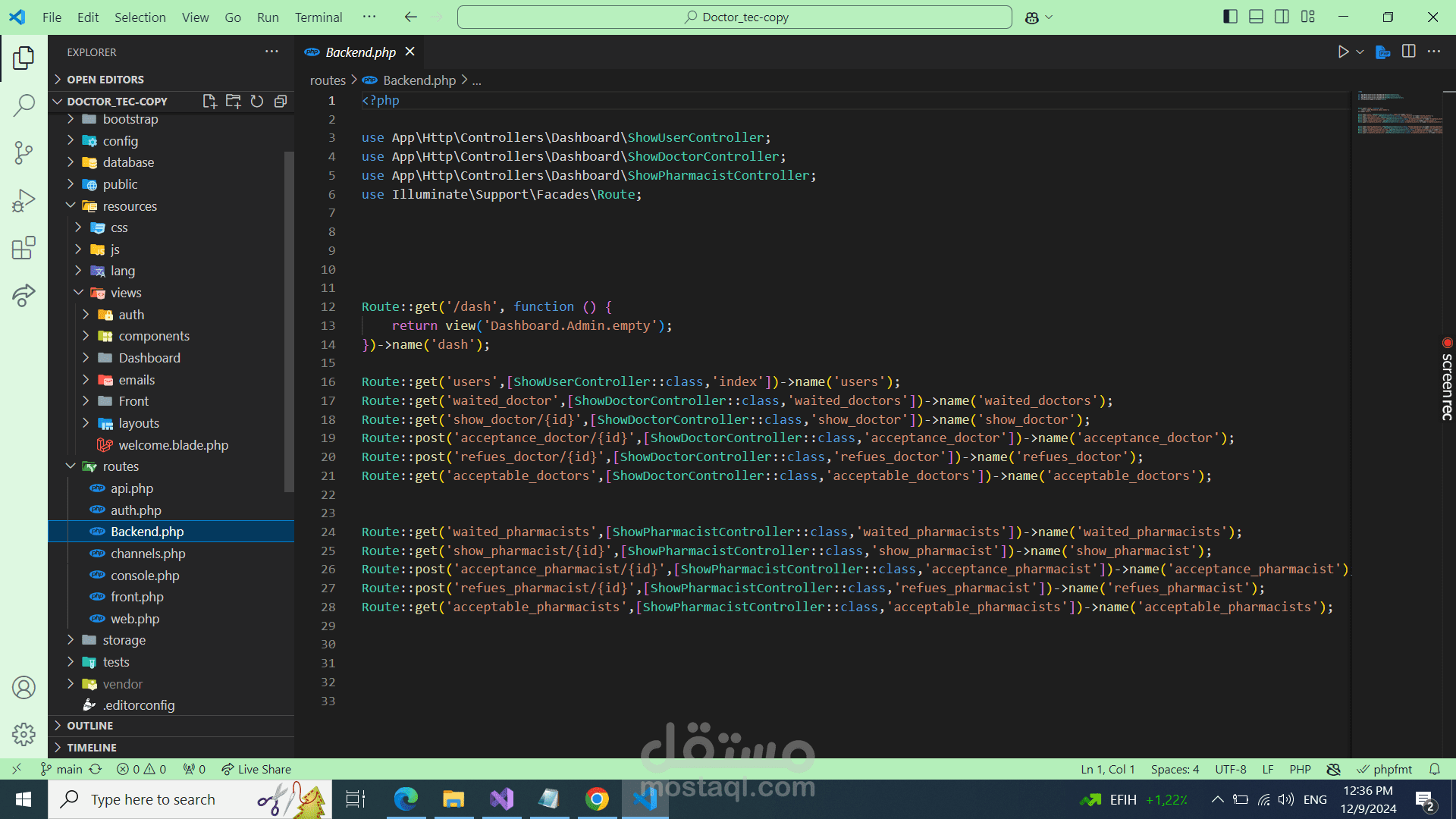Click the New File icon in Explorer
This screenshot has width=1456, height=819.
209,101
